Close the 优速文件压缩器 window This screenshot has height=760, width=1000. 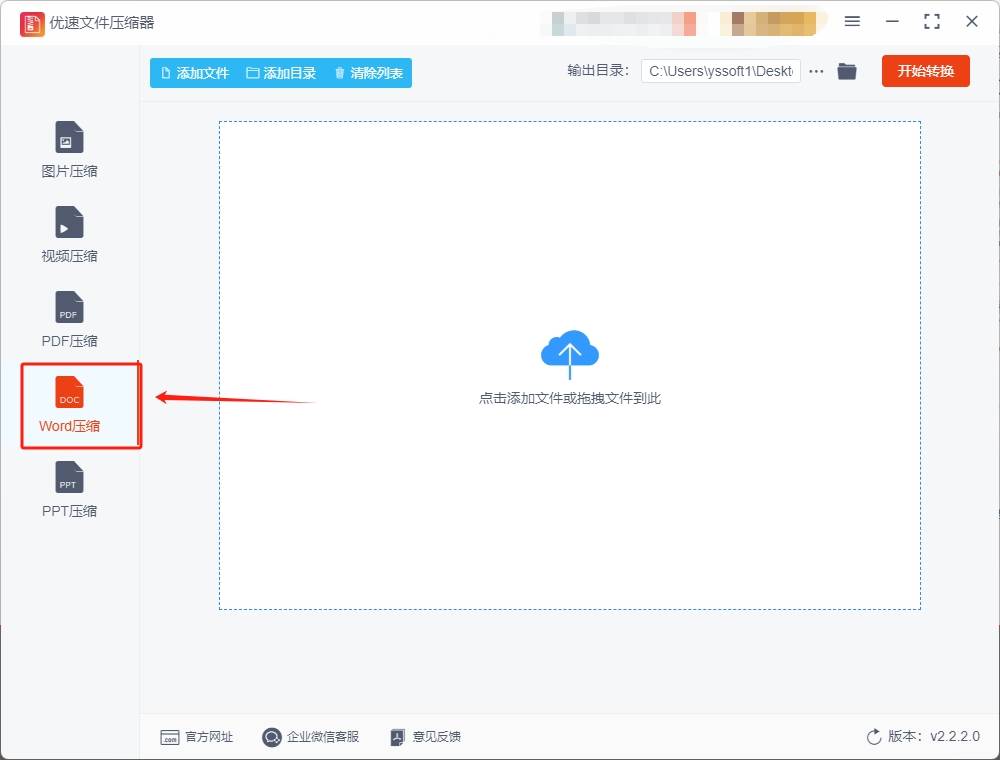coord(972,22)
